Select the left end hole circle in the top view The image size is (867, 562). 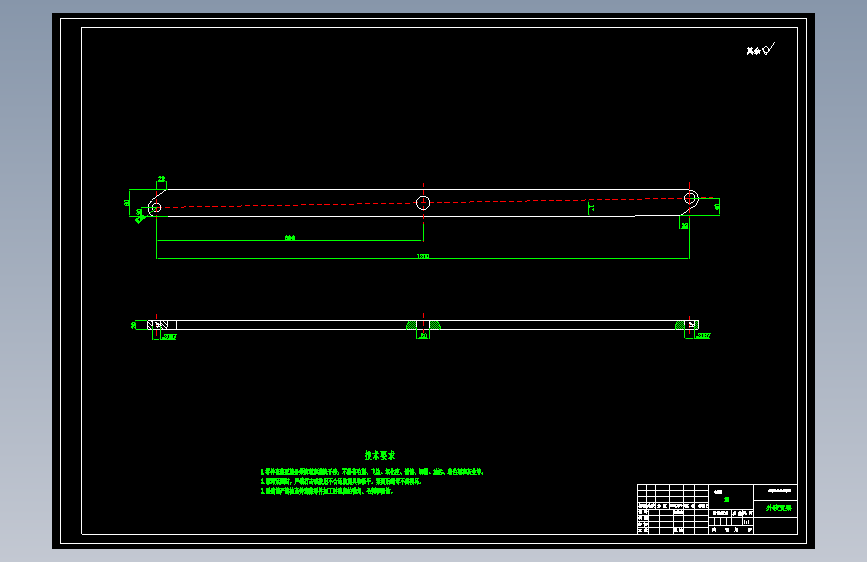click(x=155, y=207)
